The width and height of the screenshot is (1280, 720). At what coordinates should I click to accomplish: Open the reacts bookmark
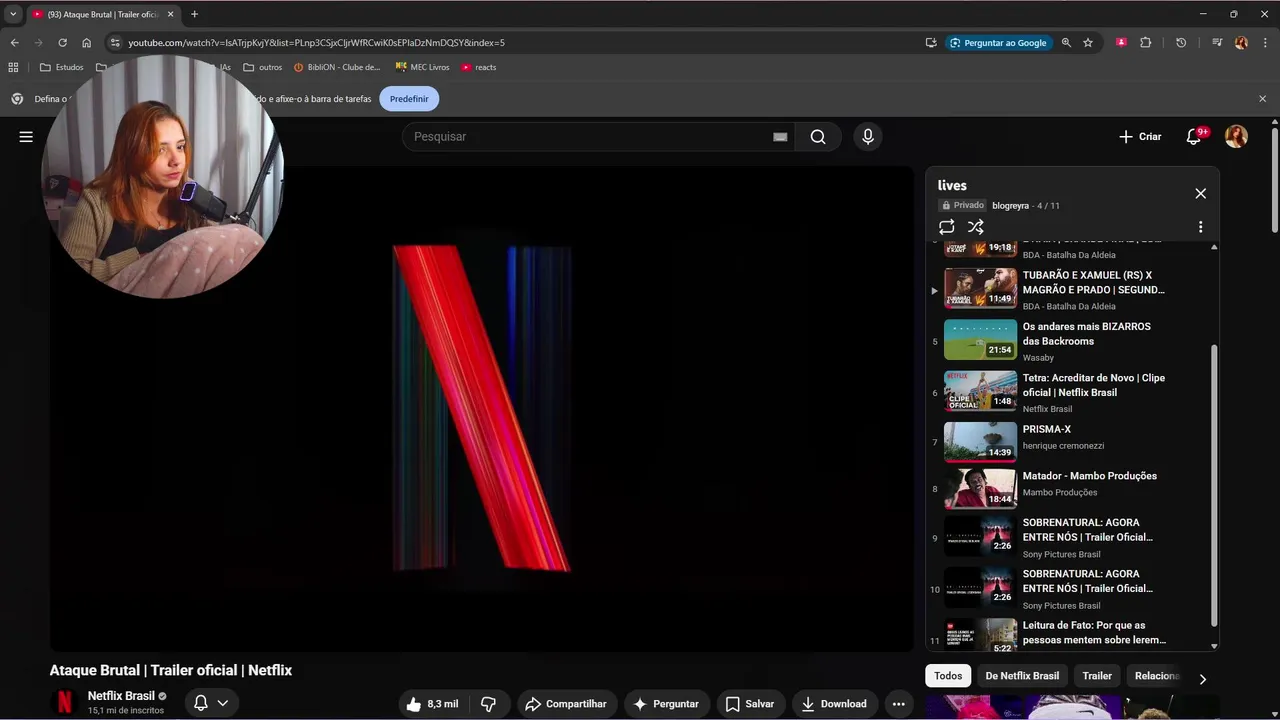coord(479,67)
